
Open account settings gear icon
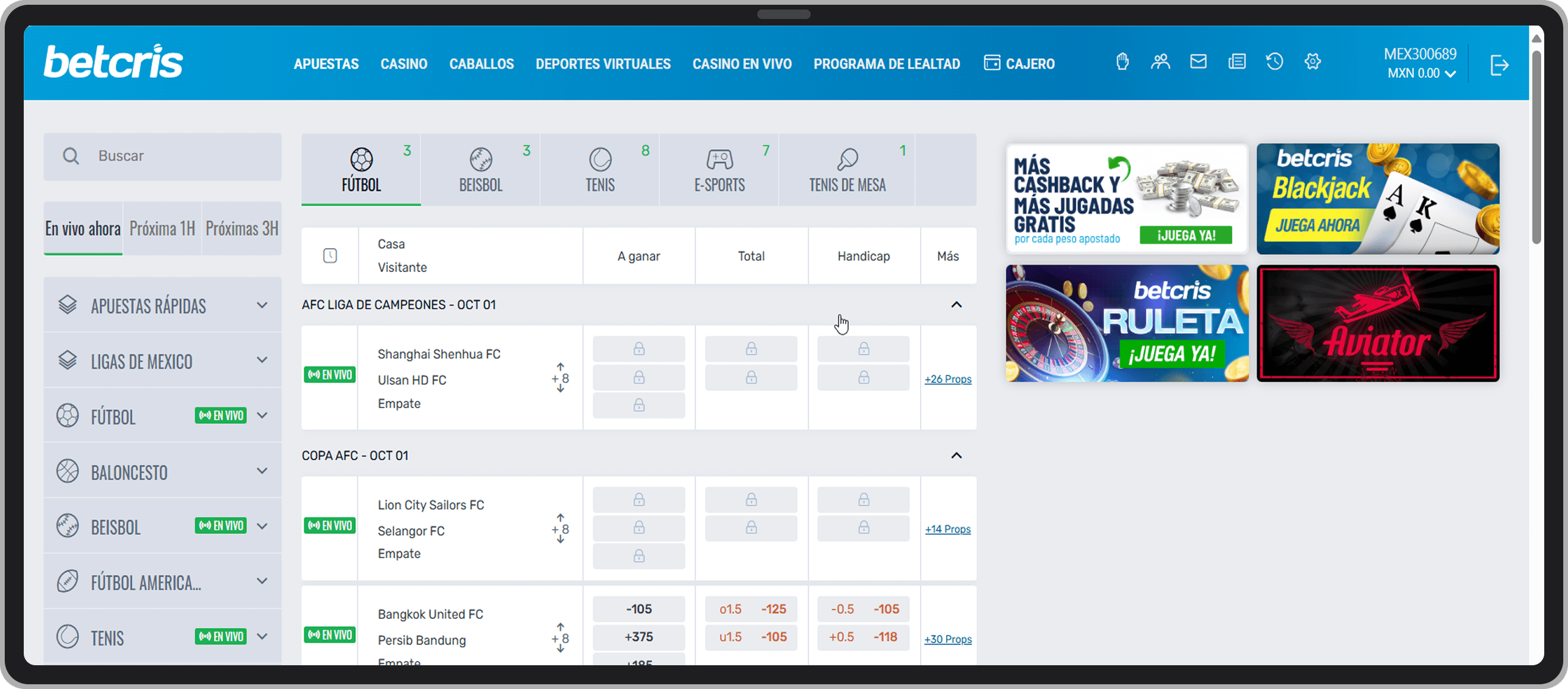[x=1313, y=61]
